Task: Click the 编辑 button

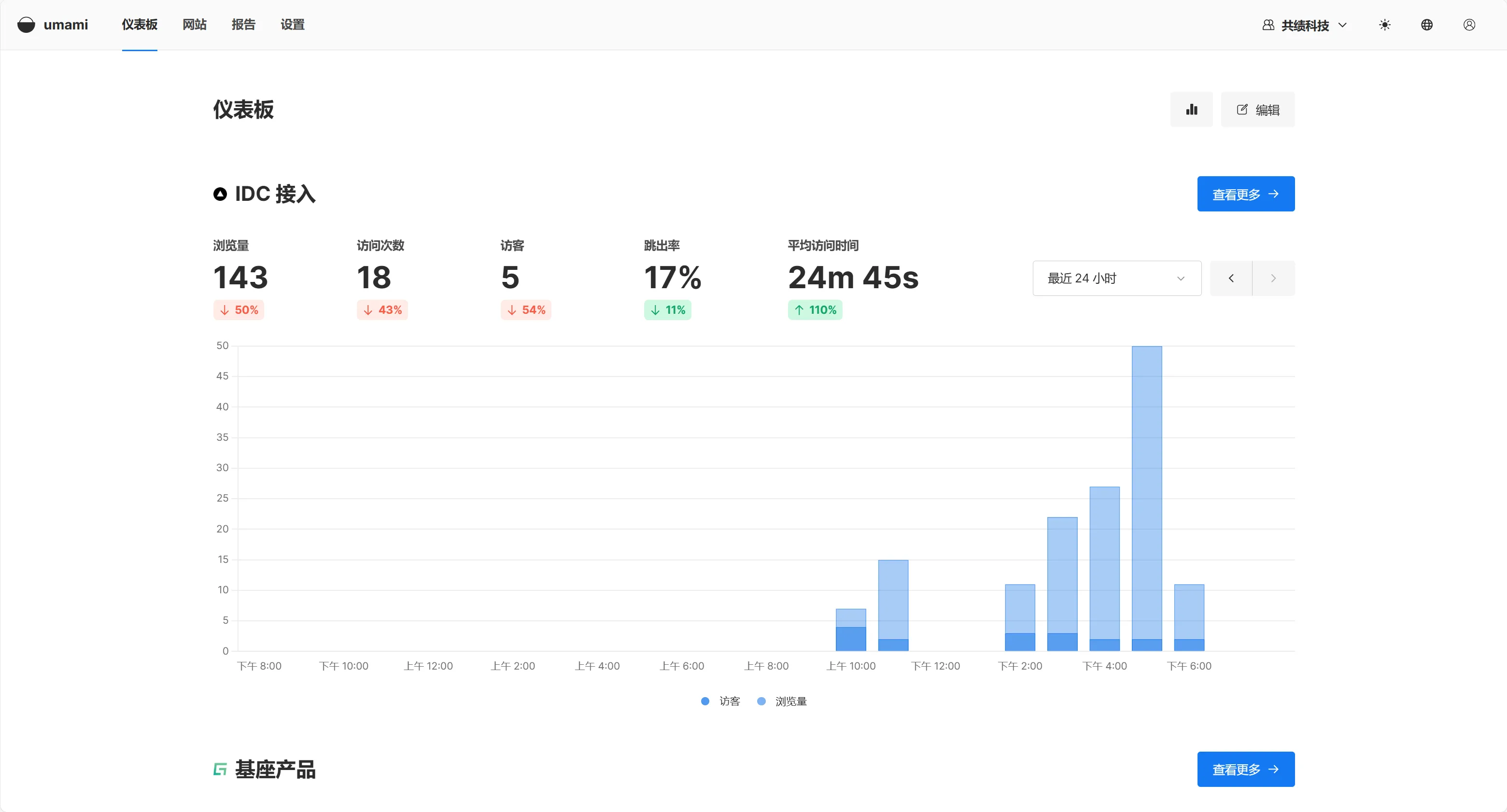Action: click(1258, 110)
